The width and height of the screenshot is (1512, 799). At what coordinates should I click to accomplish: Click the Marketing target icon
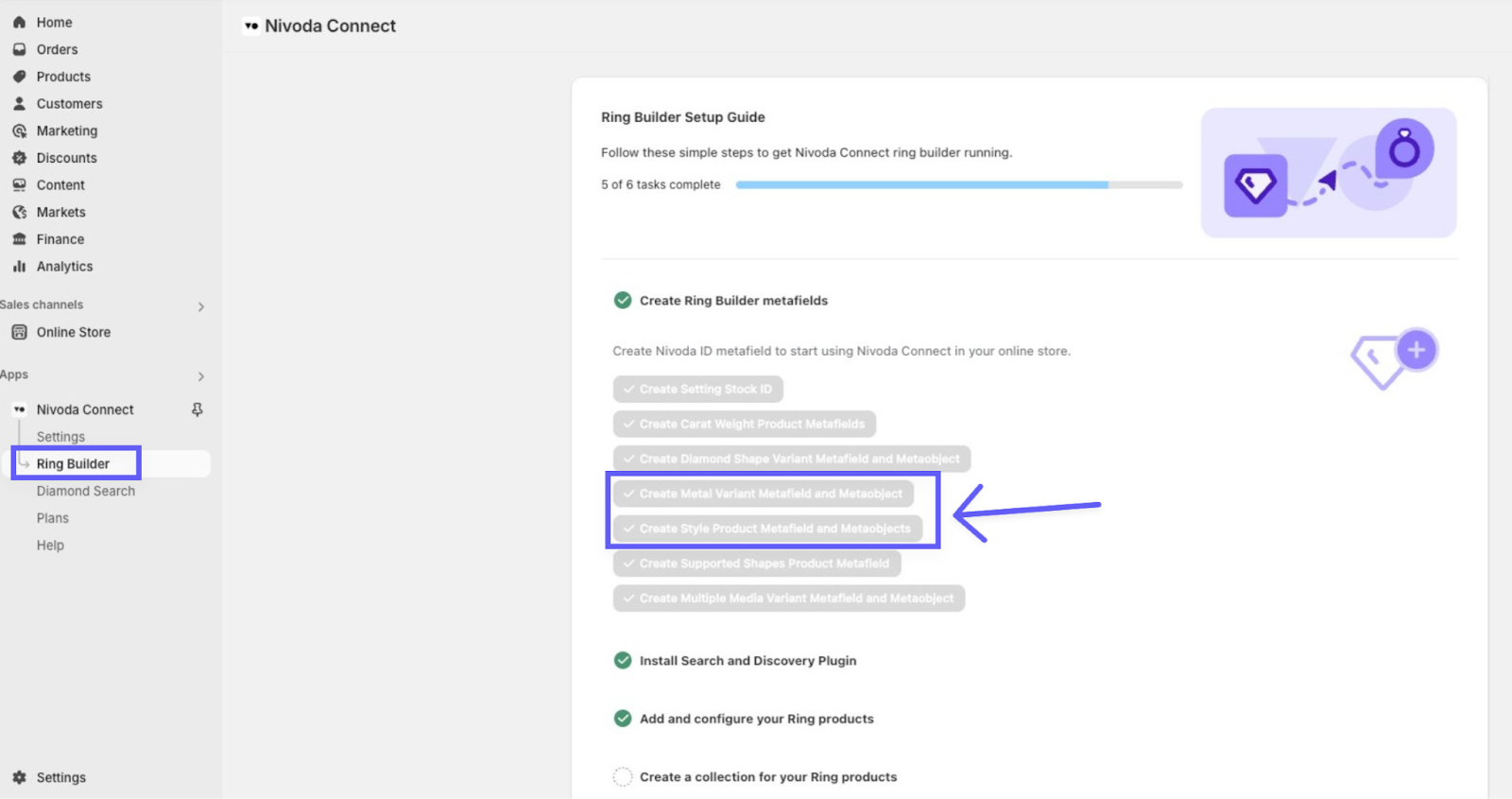tap(19, 130)
